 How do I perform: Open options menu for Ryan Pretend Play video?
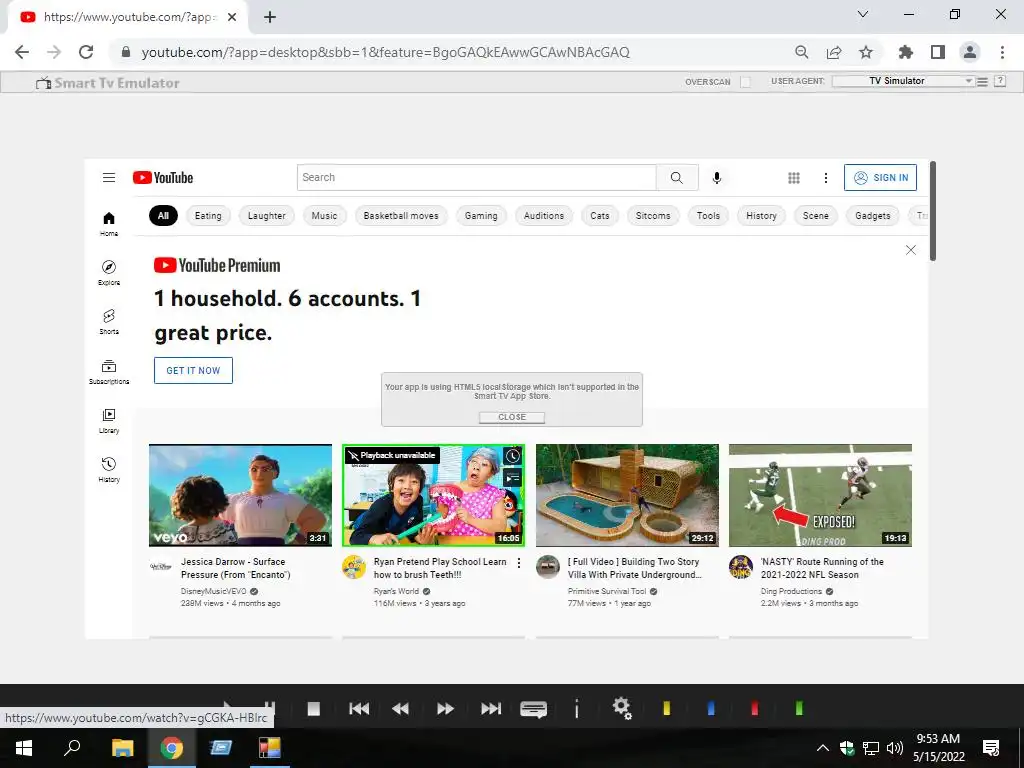519,563
